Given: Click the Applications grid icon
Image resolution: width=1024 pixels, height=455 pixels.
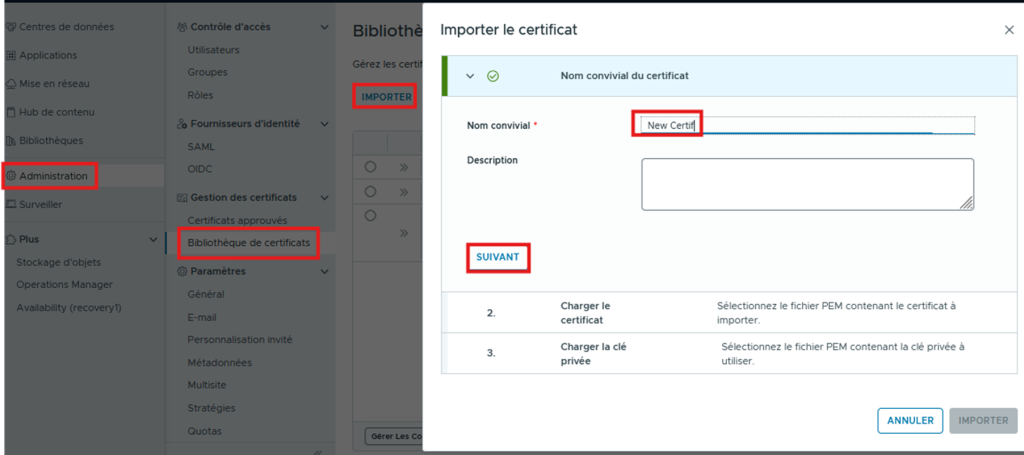Looking at the screenshot, I should click(x=11, y=55).
